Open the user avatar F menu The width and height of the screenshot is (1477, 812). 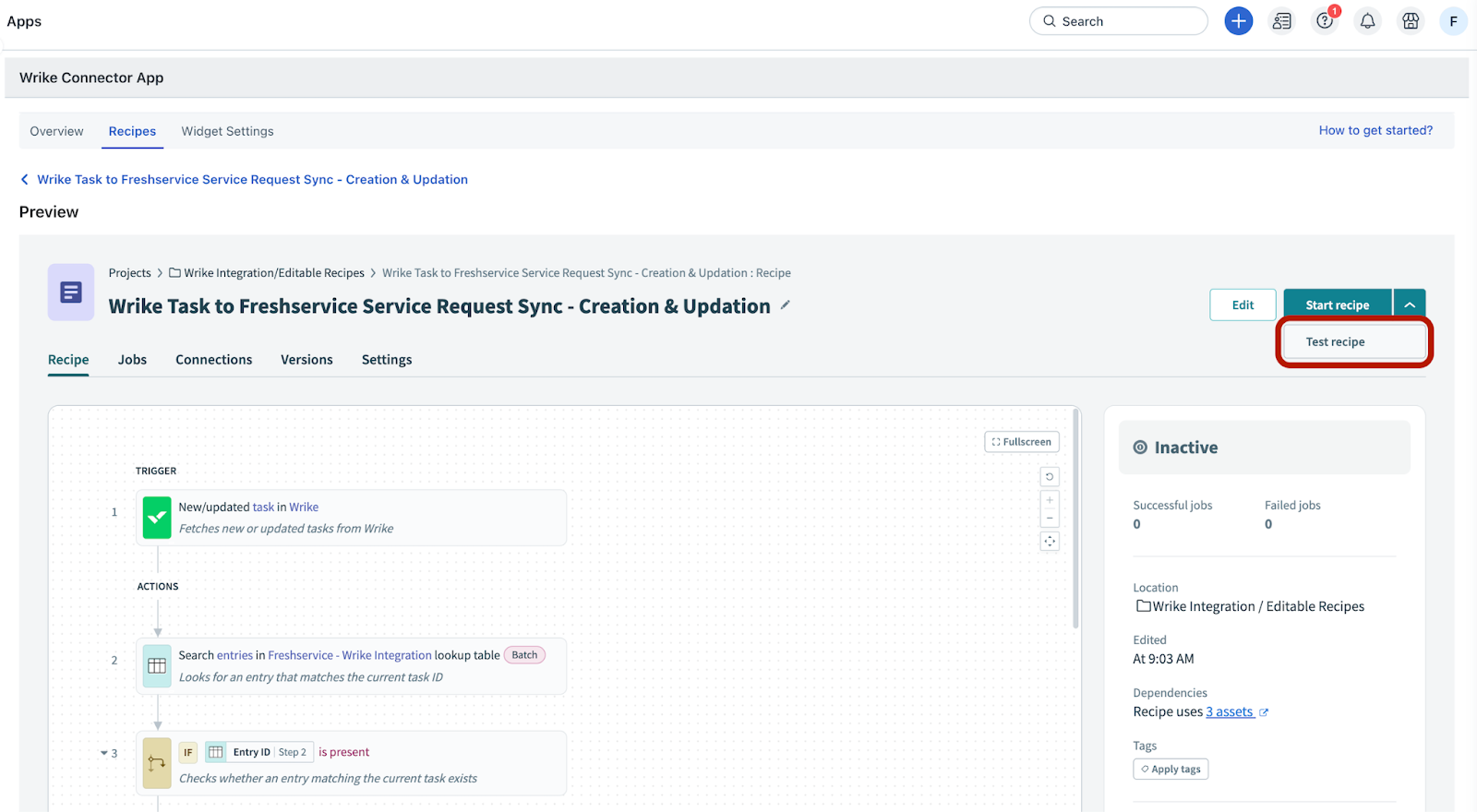[1453, 21]
